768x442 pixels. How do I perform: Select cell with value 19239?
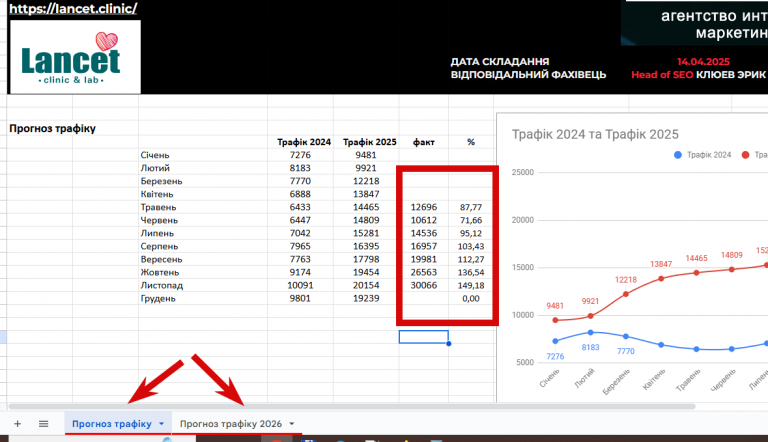[x=366, y=298]
